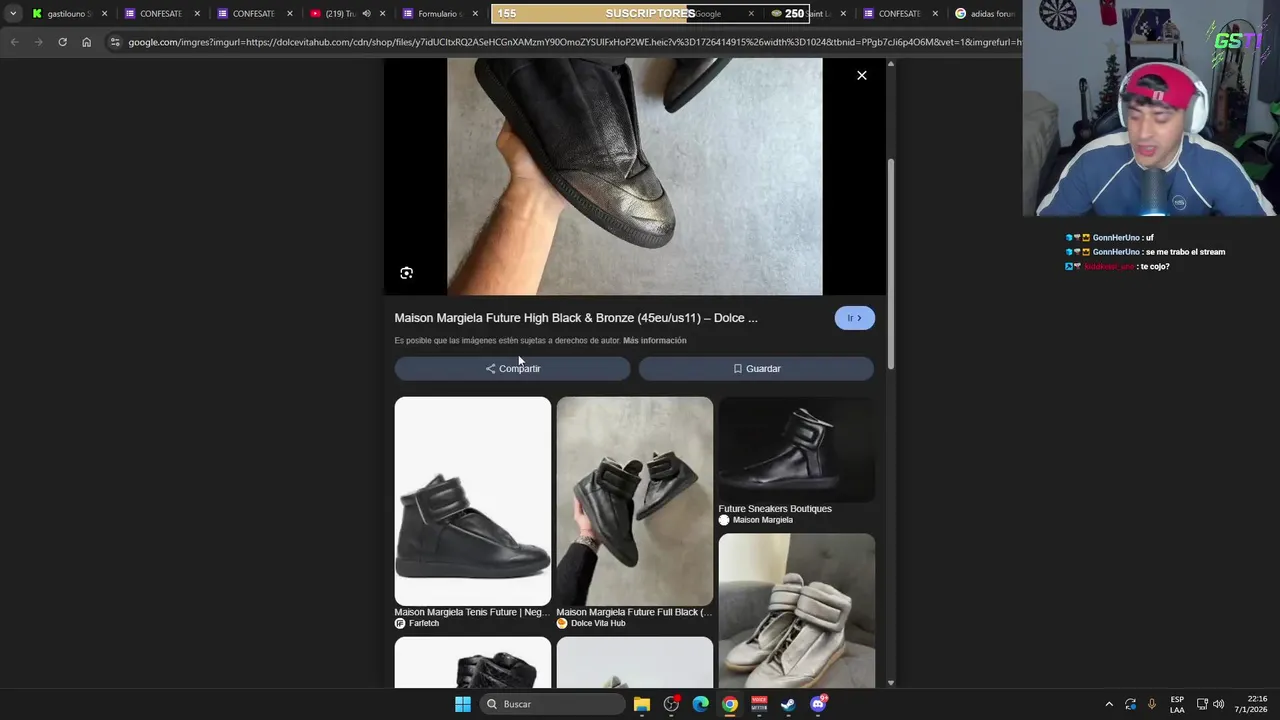Open the grey suede sneakers thumbnail
The image size is (1280, 720).
click(x=796, y=610)
